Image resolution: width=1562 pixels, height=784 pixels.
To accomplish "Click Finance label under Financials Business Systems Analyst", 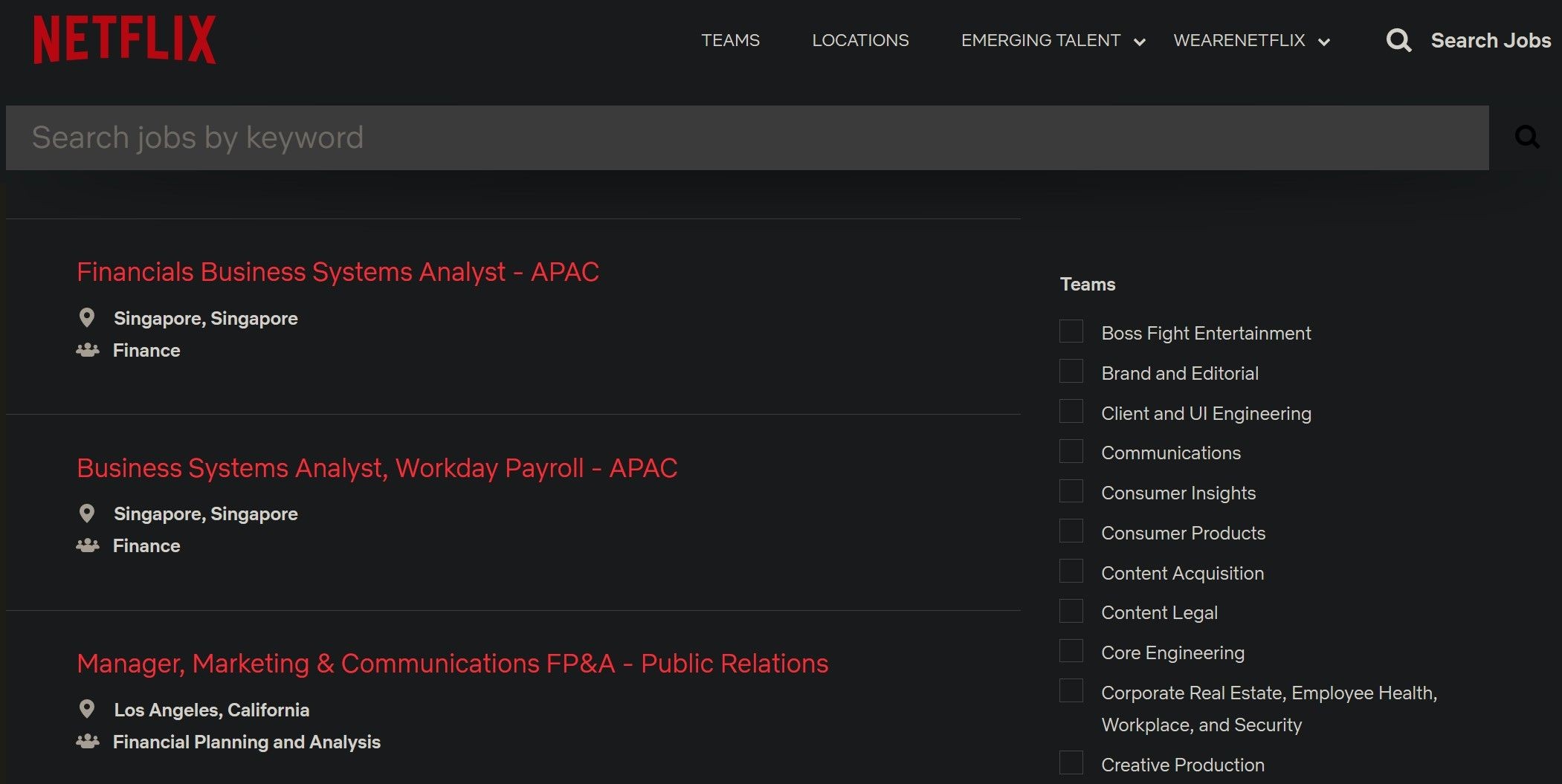I will click(146, 351).
